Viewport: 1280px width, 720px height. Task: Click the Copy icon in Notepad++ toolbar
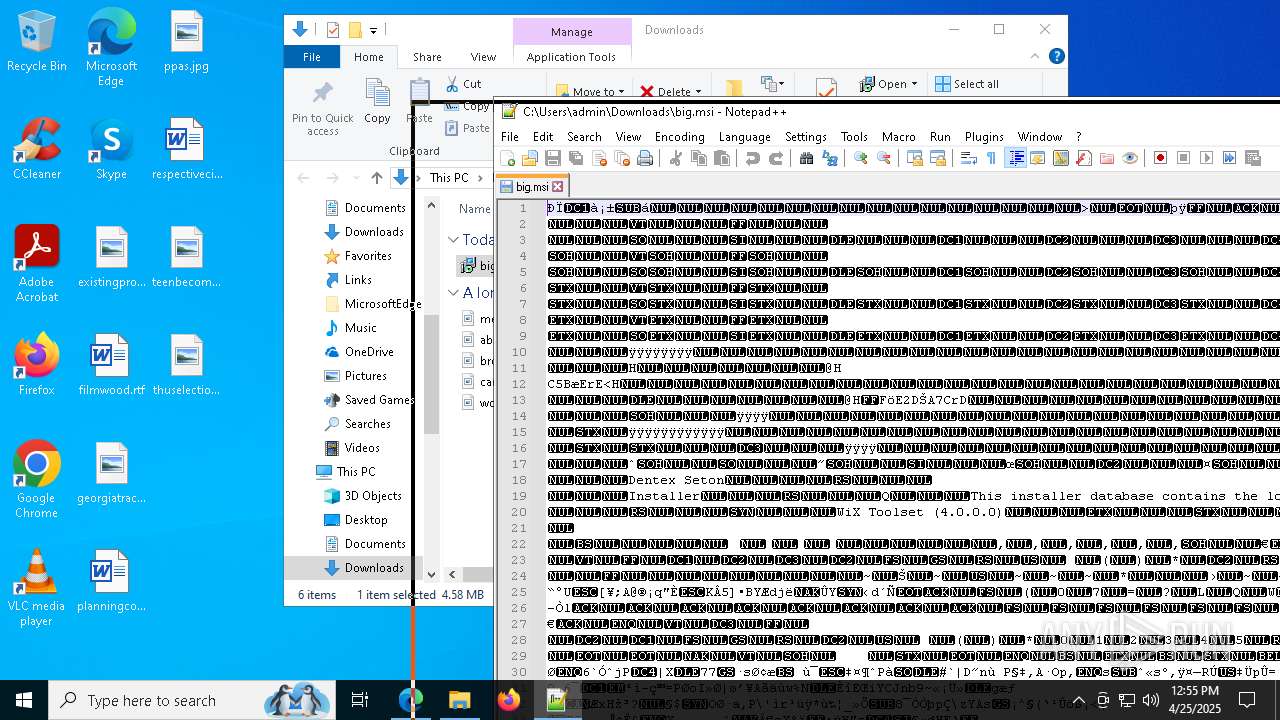click(x=699, y=158)
